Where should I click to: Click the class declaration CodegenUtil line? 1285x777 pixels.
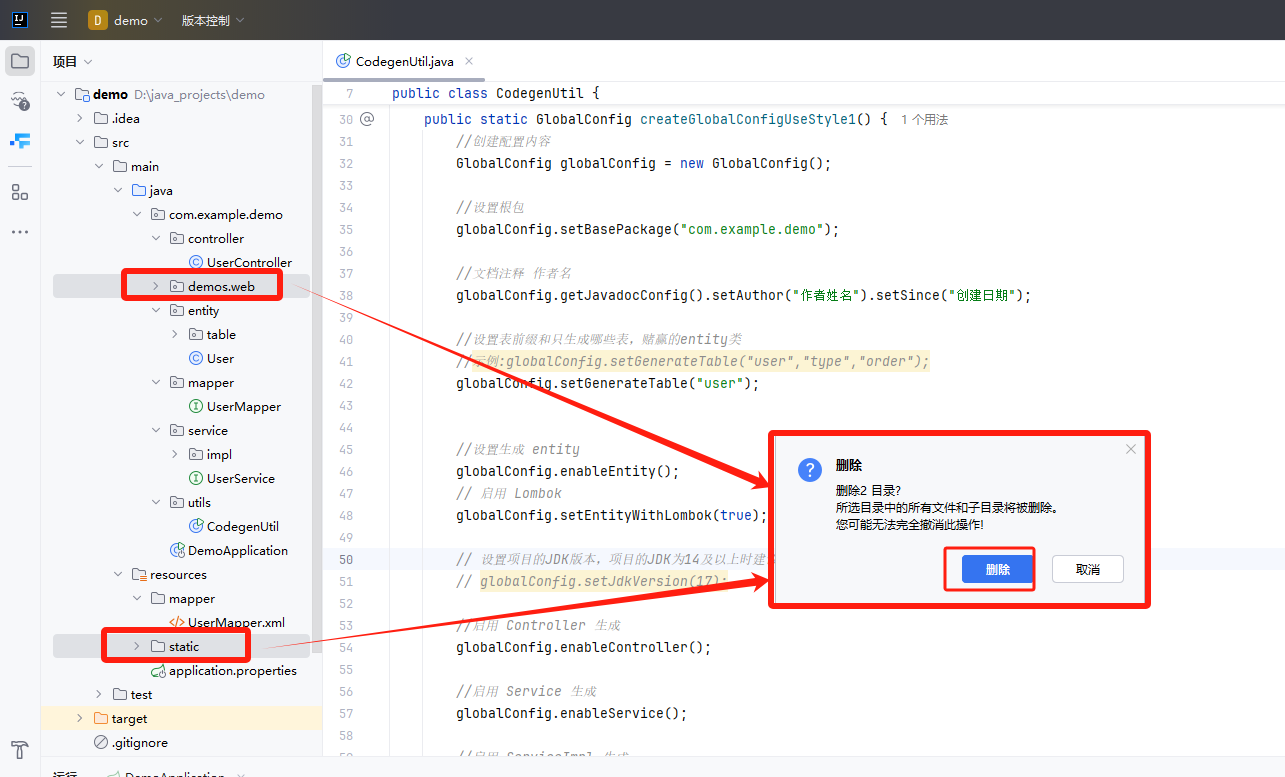coord(496,93)
